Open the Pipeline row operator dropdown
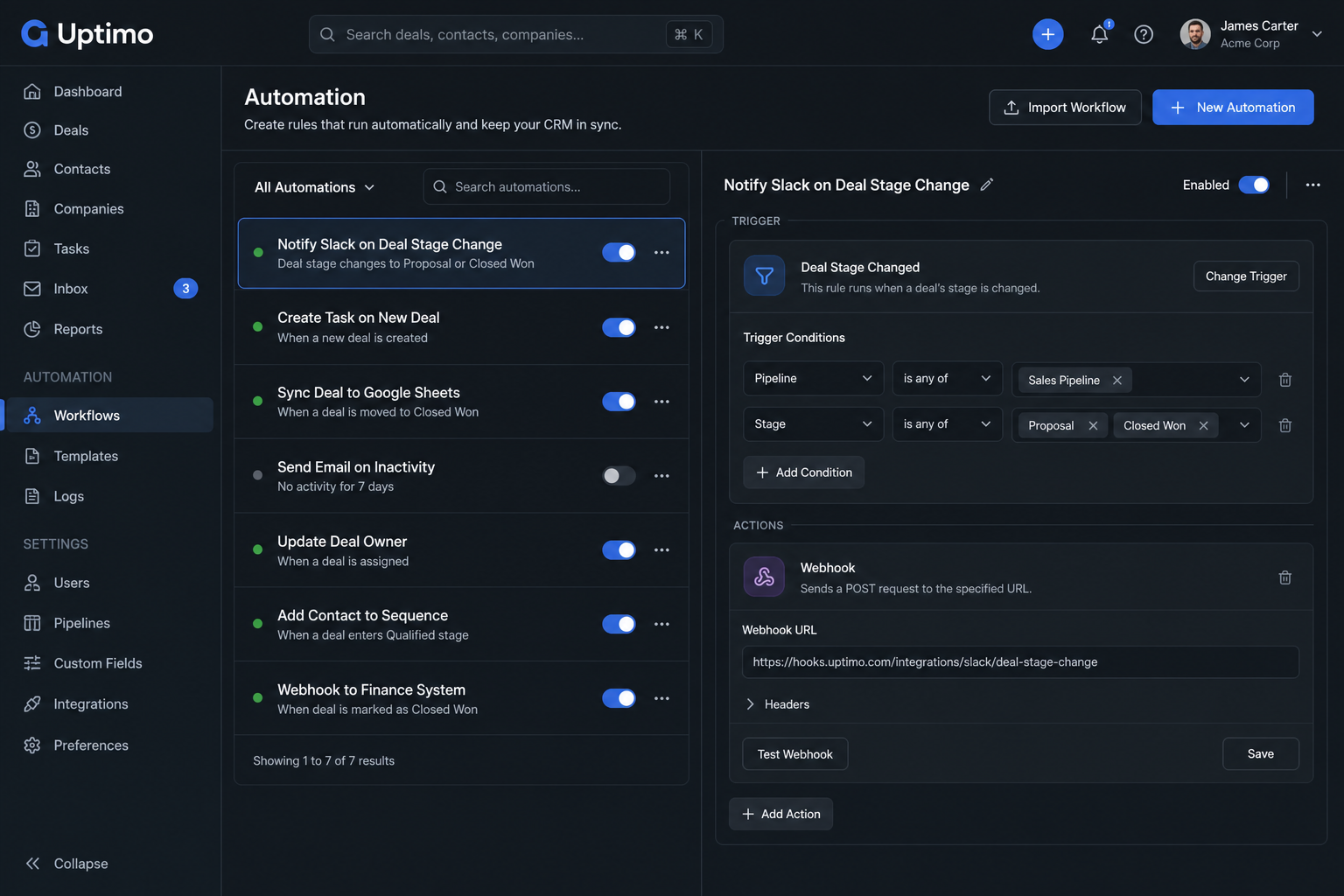The width and height of the screenshot is (1344, 896). (948, 378)
